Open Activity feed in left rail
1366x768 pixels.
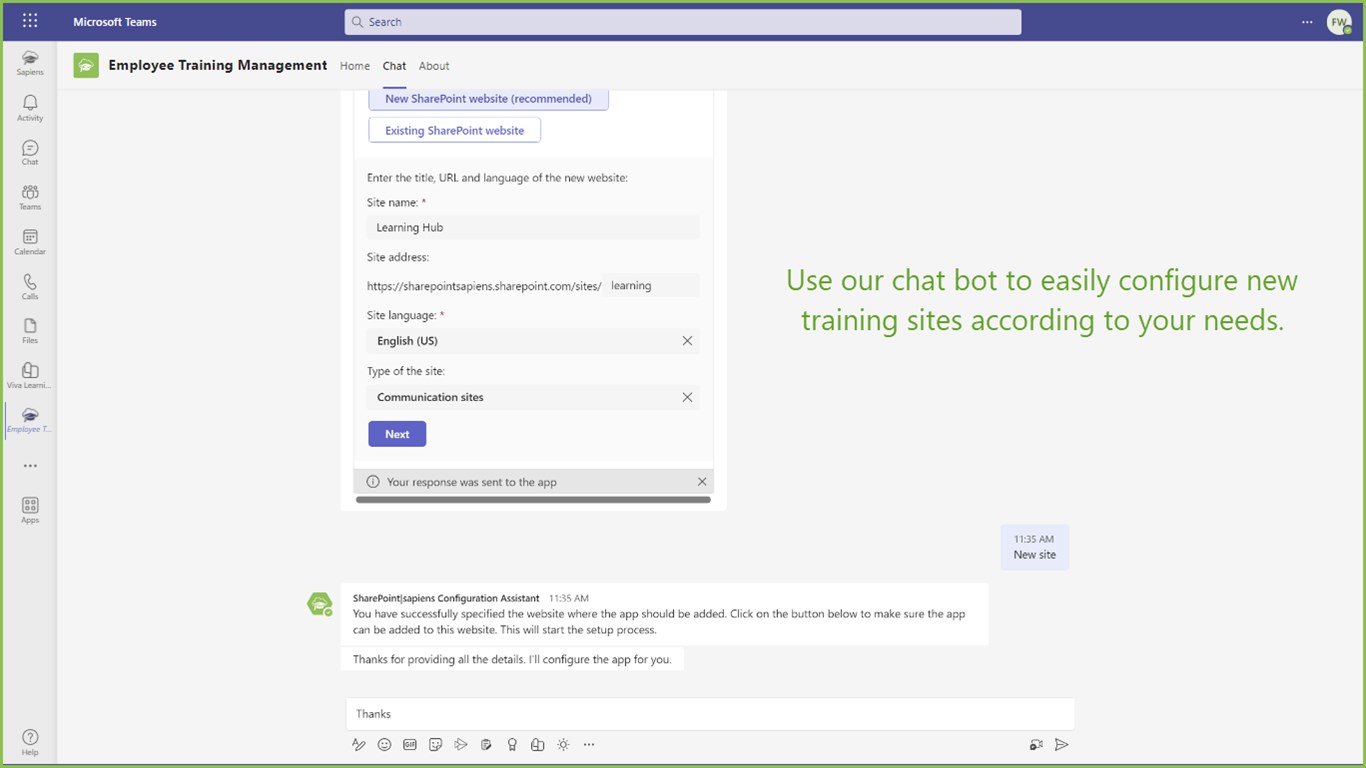pos(30,108)
